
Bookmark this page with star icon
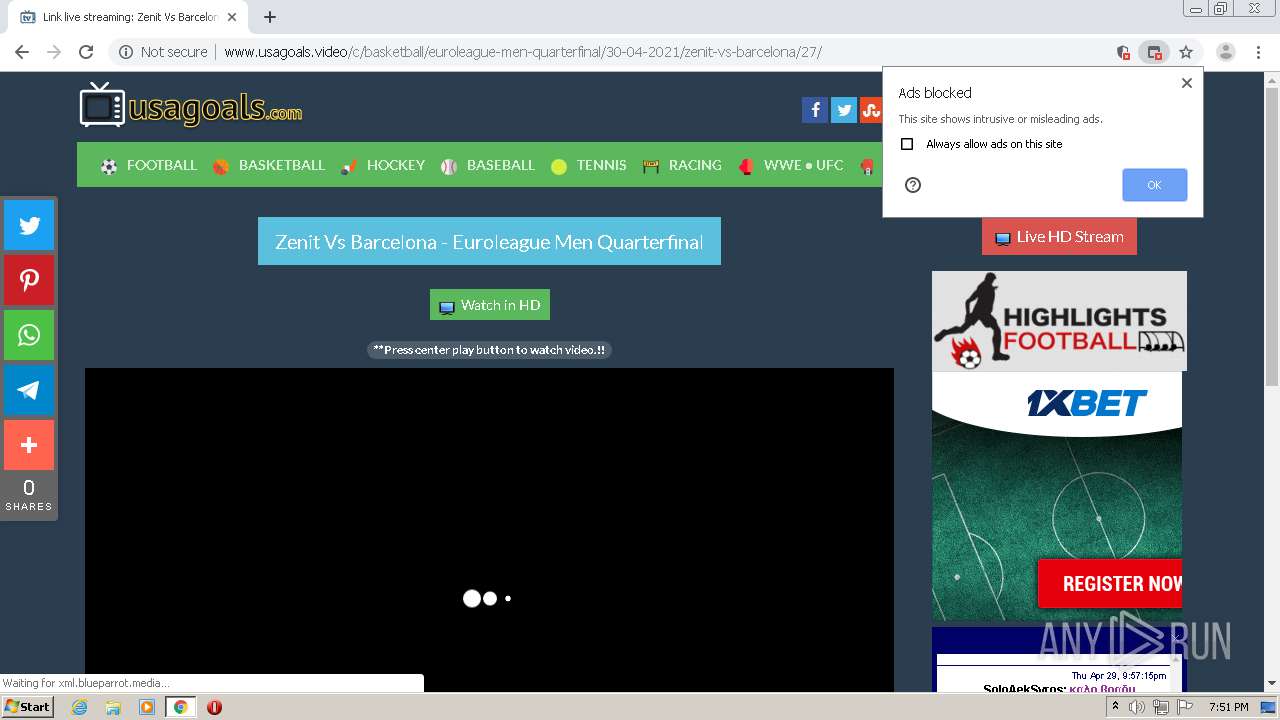pyautogui.click(x=1186, y=52)
